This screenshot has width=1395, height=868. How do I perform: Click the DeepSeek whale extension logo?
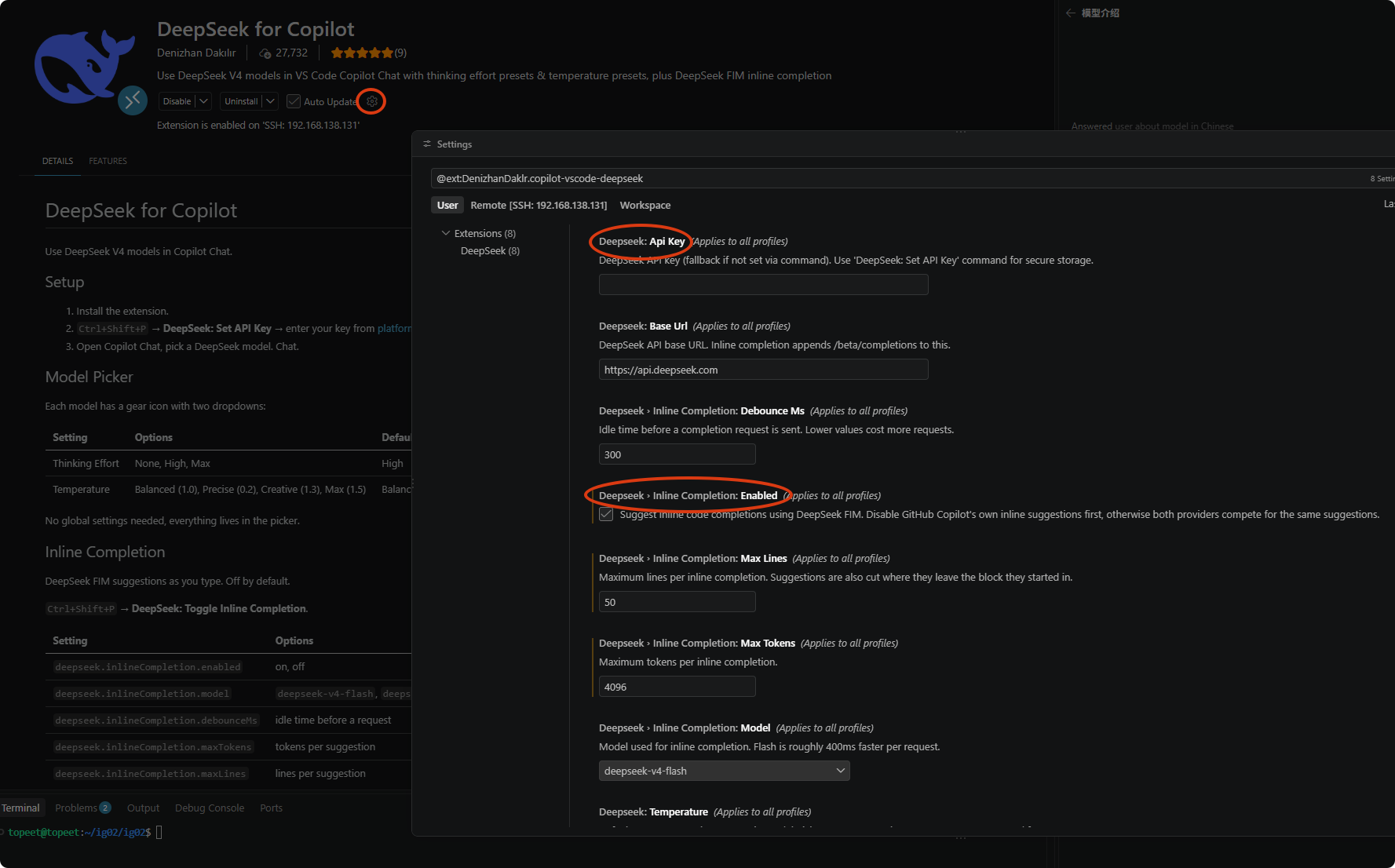coord(85,67)
